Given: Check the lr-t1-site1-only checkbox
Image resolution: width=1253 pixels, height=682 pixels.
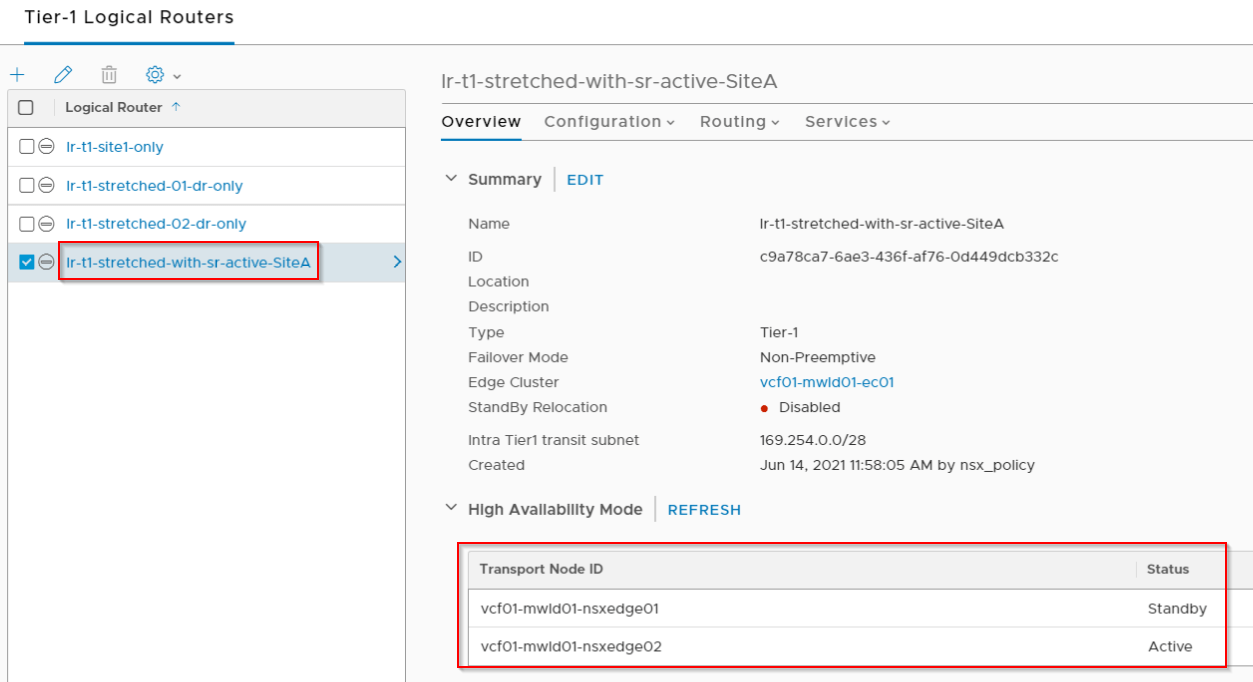Looking at the screenshot, I should coord(27,147).
